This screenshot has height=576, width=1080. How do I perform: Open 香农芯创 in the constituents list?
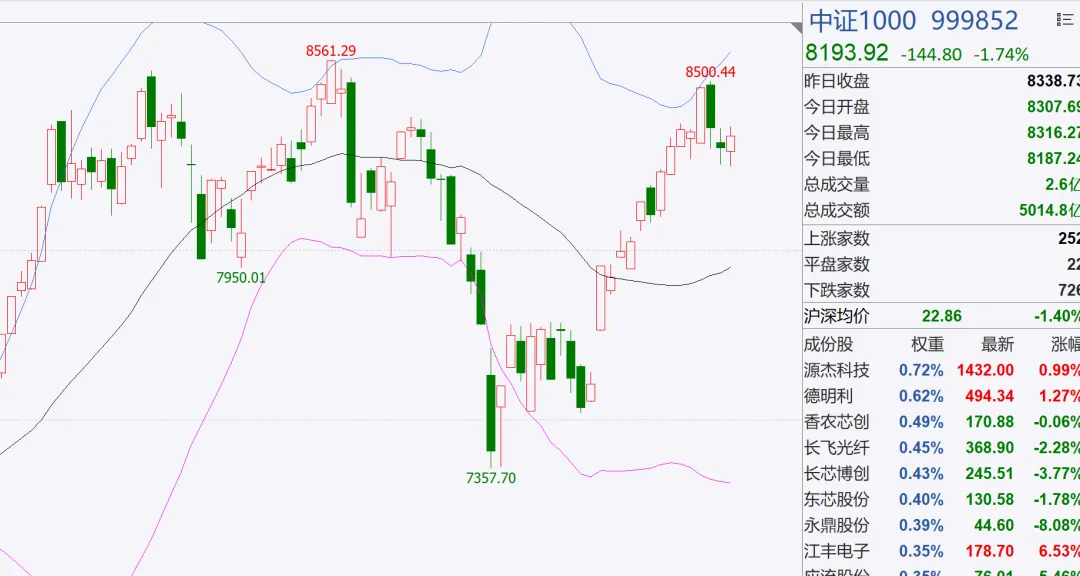coord(942,422)
